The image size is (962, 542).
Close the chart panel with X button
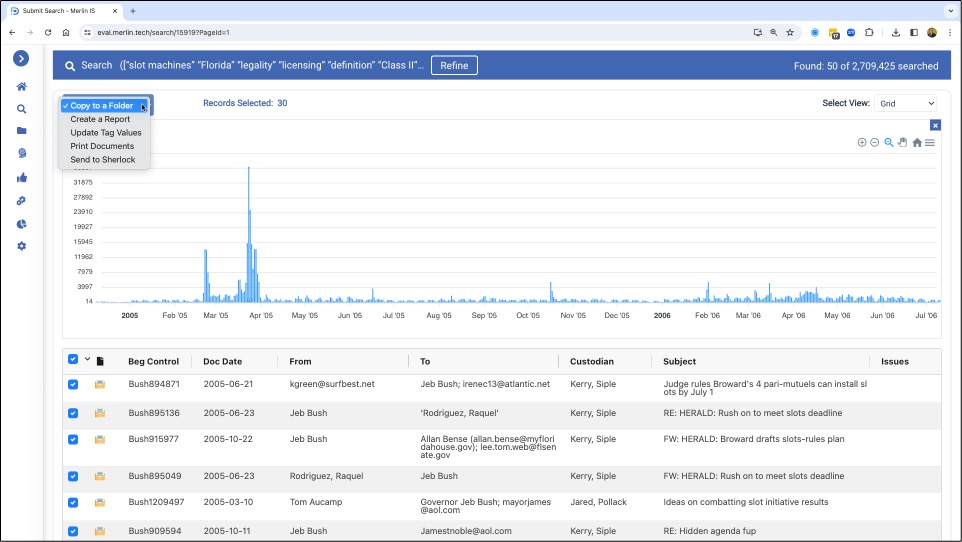click(935, 125)
